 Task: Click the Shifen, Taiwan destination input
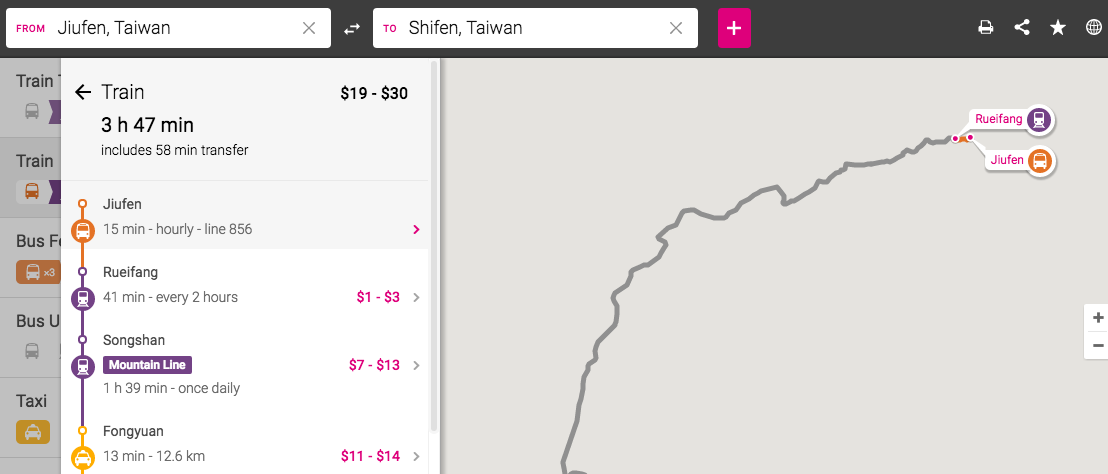530,29
